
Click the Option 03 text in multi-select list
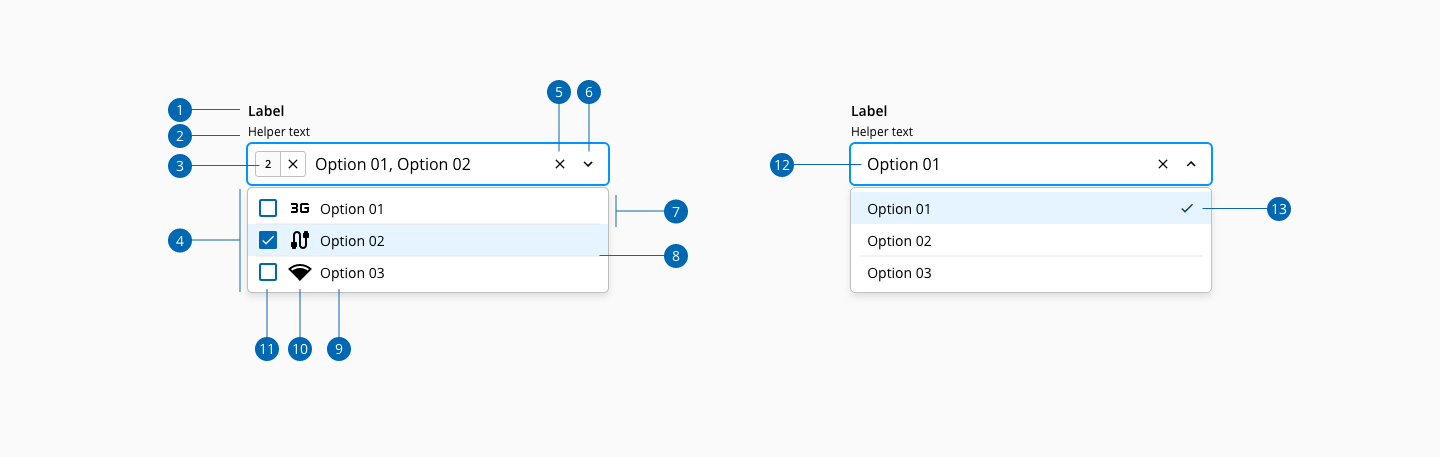[x=352, y=273]
